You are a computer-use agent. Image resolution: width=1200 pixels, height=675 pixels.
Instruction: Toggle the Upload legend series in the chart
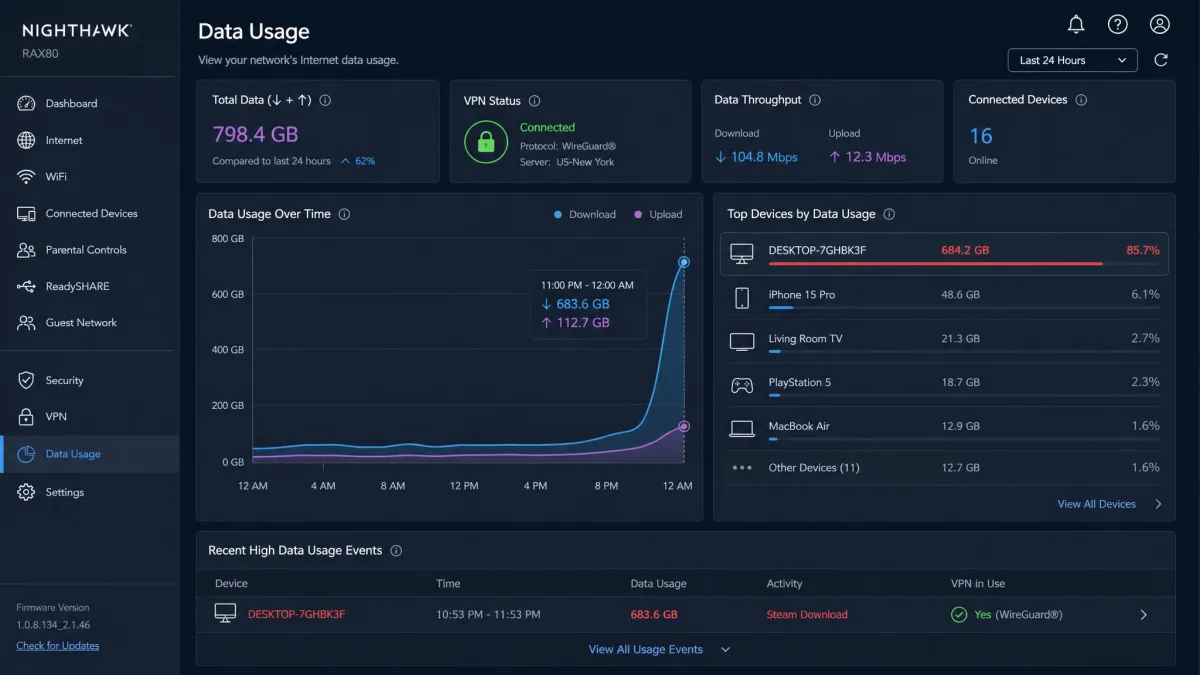pos(658,214)
